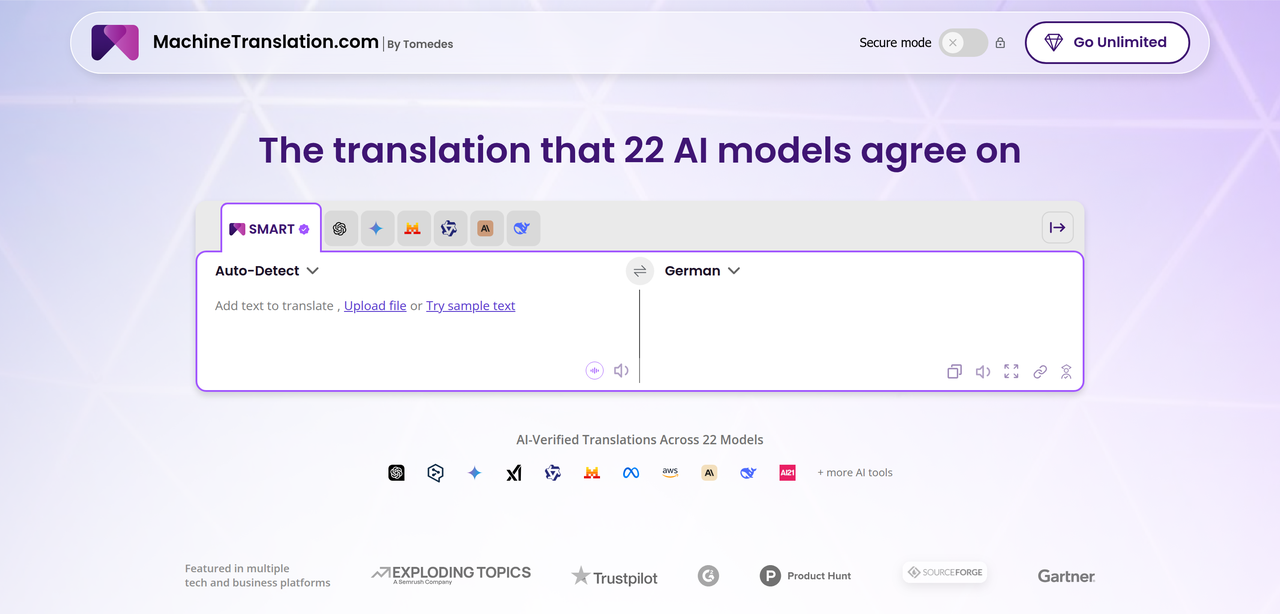Click the Gartner logo
This screenshot has width=1280, height=614.
coord(1066,576)
